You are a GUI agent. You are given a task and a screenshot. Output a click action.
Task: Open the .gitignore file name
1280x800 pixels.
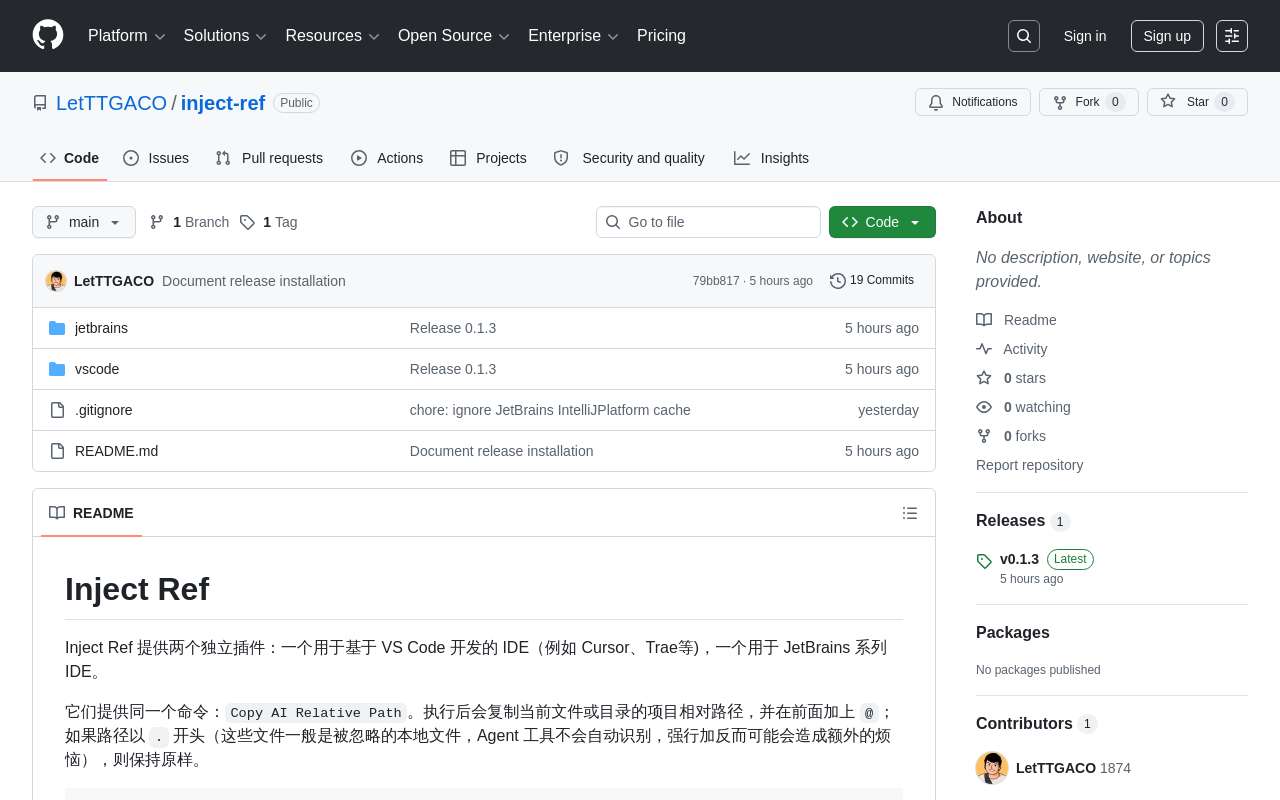[104, 410]
